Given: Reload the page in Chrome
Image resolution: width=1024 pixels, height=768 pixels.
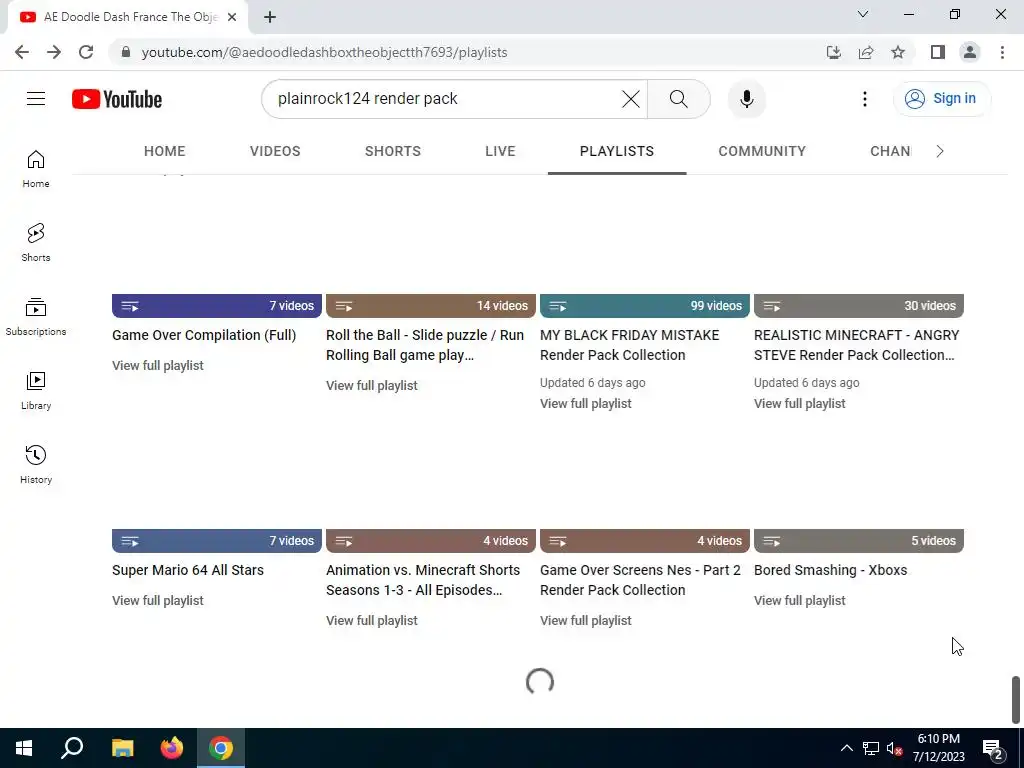Looking at the screenshot, I should (86, 52).
